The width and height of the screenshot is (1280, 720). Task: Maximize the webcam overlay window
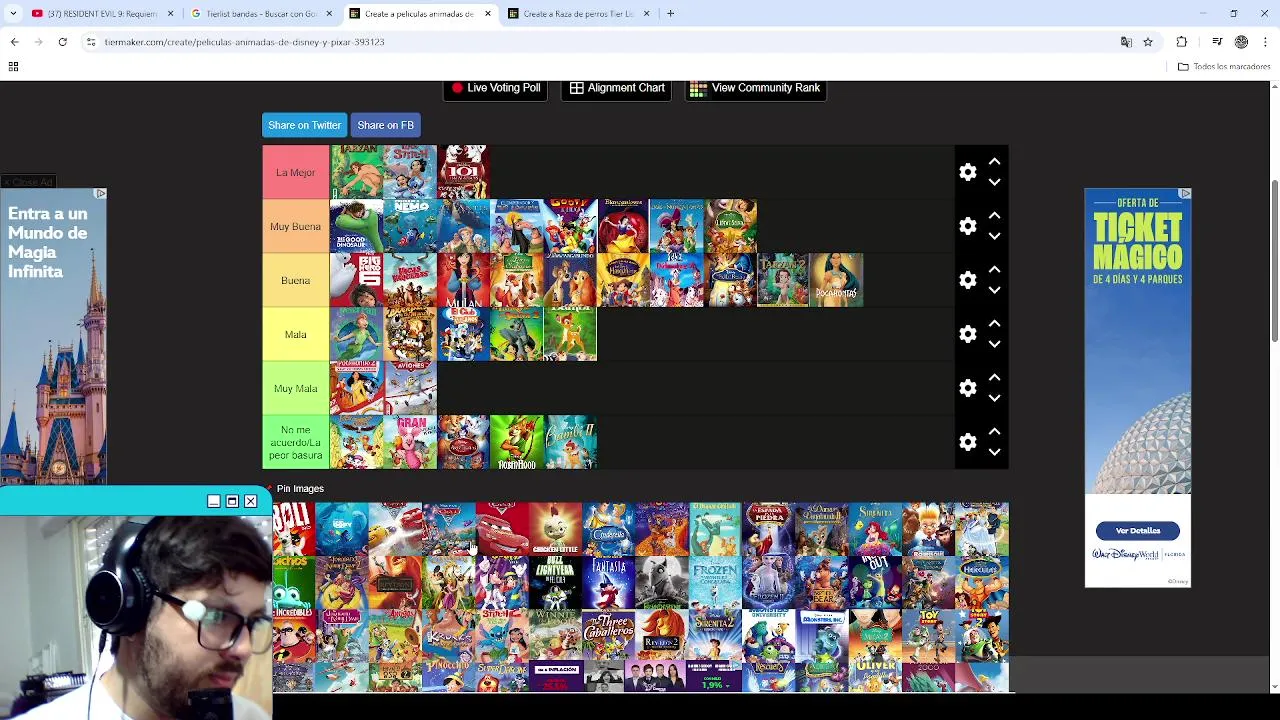pyautogui.click(x=232, y=501)
